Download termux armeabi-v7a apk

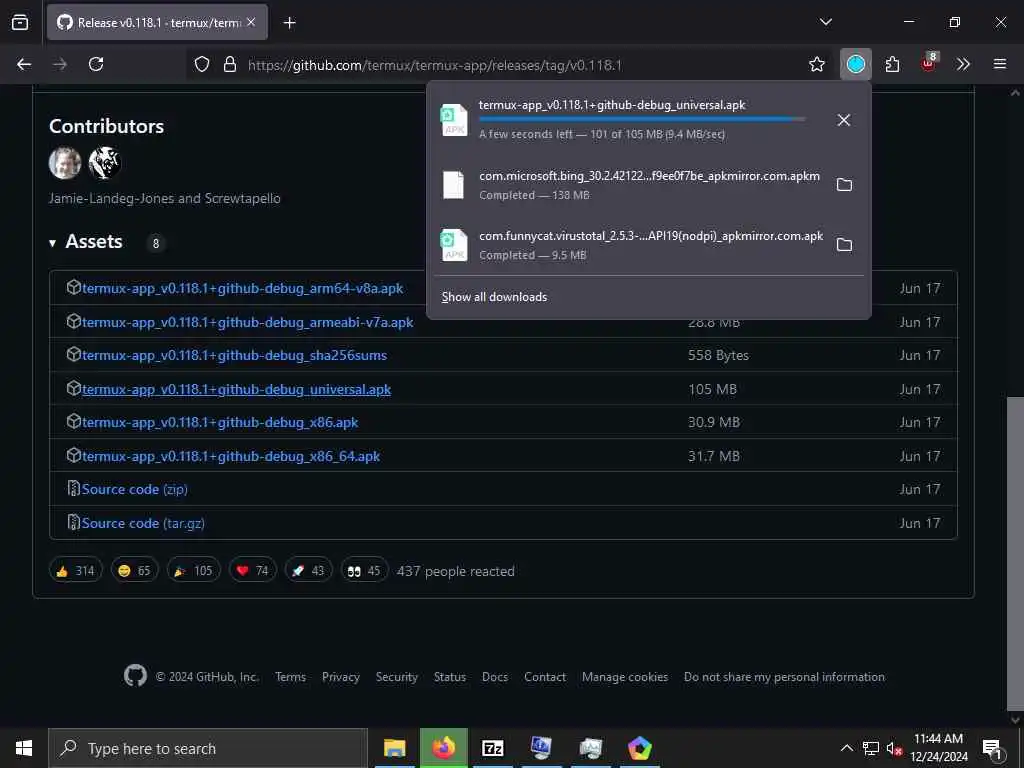tap(248, 323)
